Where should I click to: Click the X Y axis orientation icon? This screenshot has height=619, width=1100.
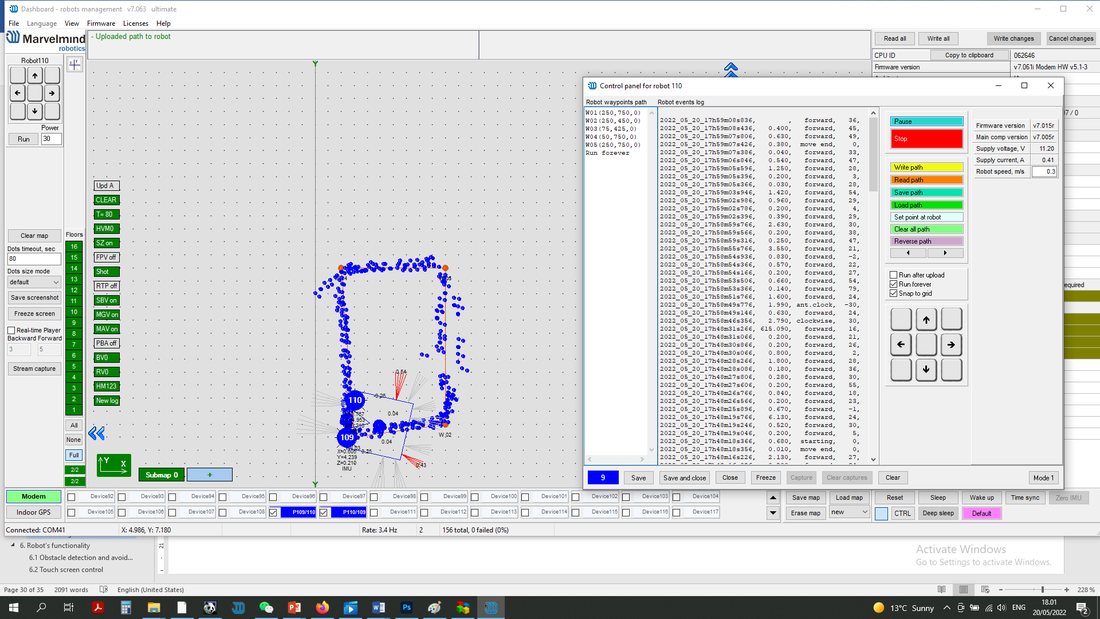click(114, 465)
